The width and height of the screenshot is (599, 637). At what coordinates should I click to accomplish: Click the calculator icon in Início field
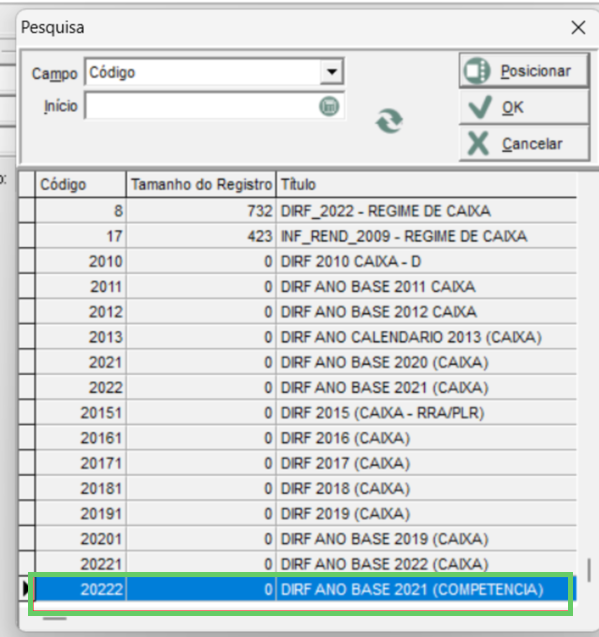[329, 106]
